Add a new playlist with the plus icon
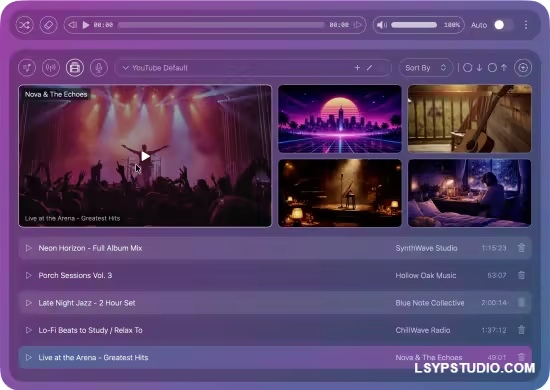Viewport: 550px width, 390px height. [357, 68]
